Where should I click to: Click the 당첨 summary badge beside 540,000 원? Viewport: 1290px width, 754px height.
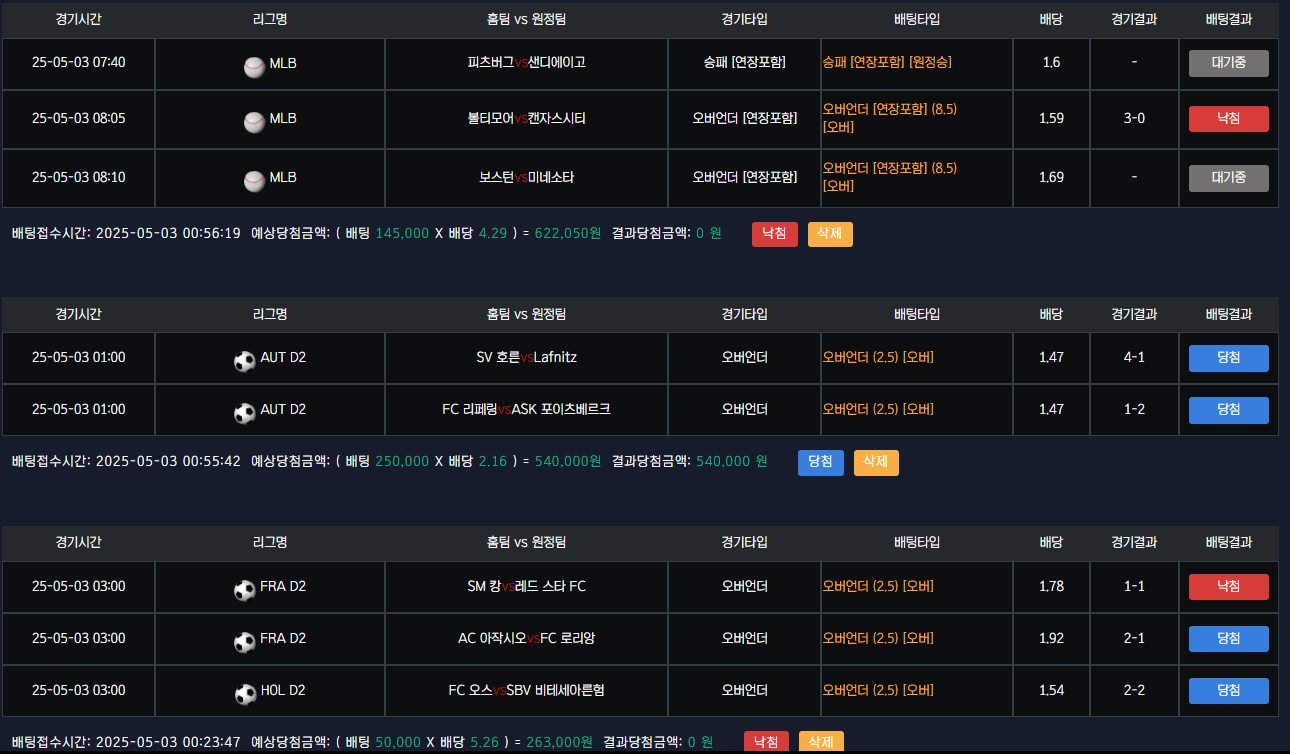(820, 462)
